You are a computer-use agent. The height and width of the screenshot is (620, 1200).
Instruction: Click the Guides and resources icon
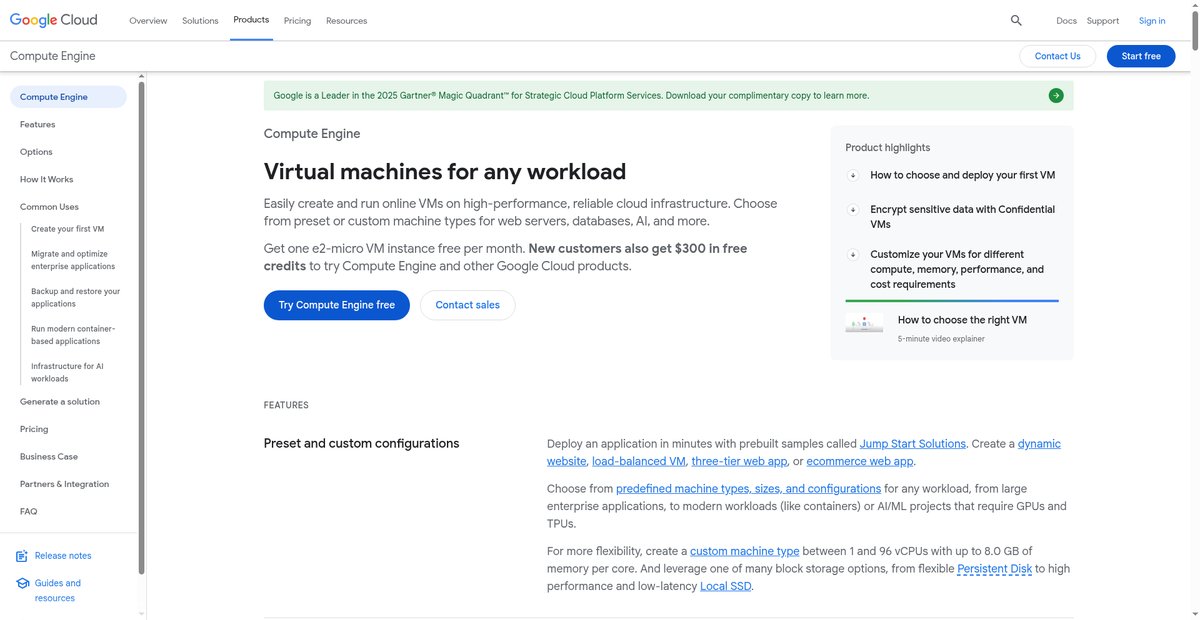click(x=23, y=583)
